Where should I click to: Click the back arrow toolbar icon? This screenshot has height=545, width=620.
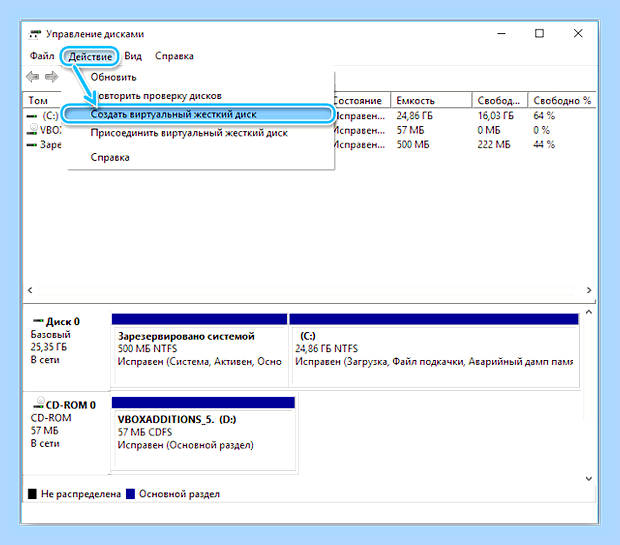pos(32,76)
